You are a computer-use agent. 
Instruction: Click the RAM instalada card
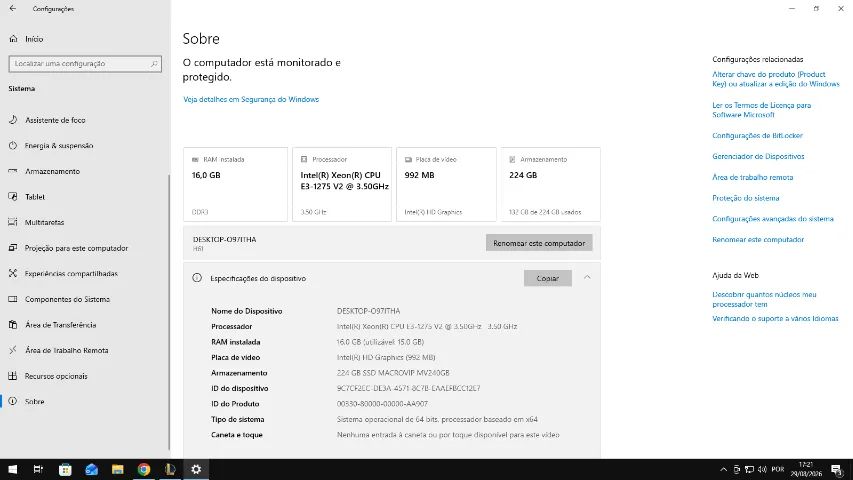(x=236, y=184)
